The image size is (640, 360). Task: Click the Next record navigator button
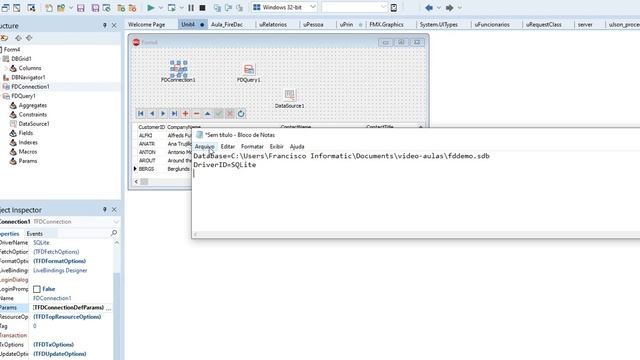(x=163, y=113)
